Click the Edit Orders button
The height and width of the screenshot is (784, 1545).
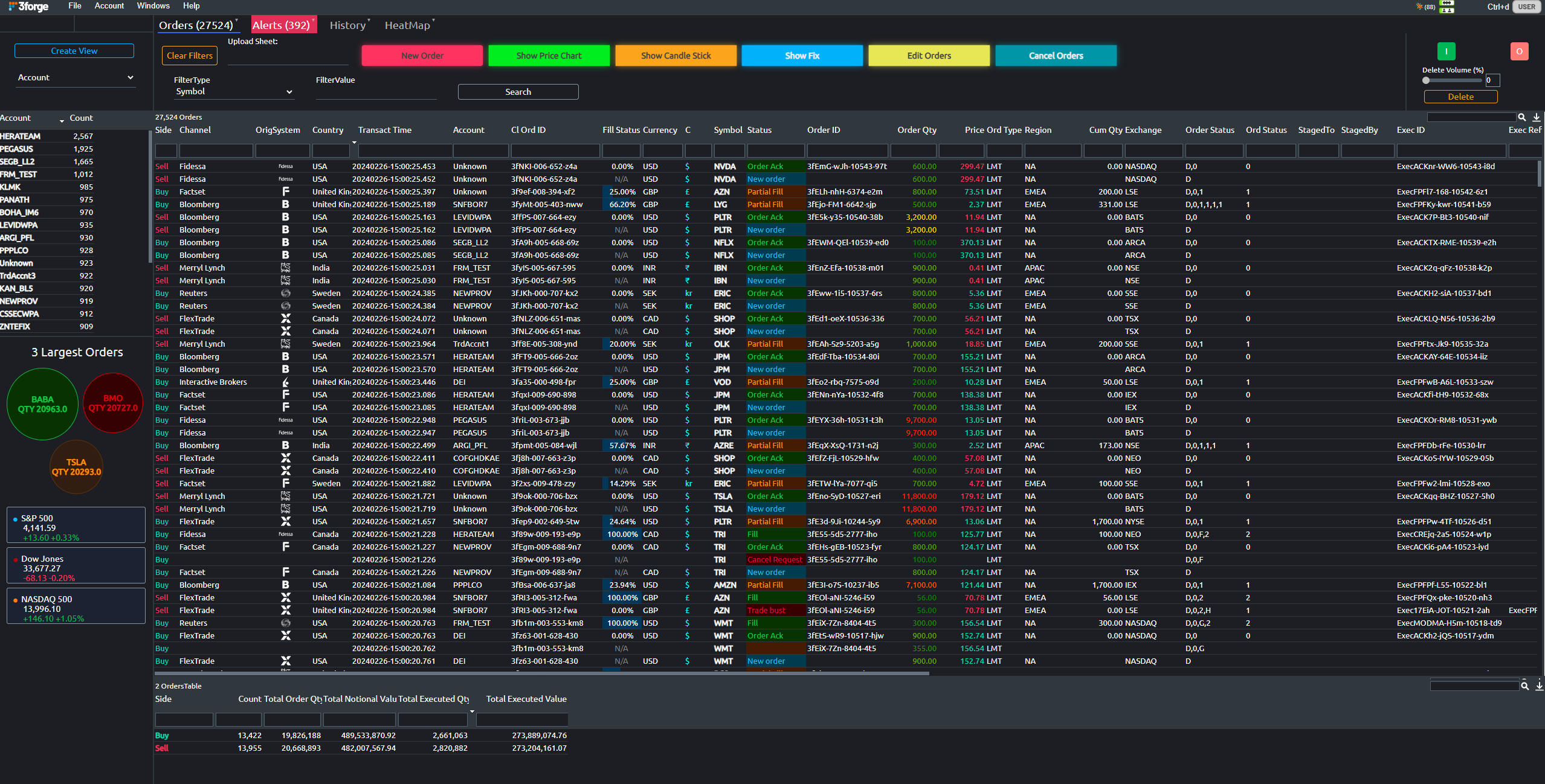pos(929,56)
